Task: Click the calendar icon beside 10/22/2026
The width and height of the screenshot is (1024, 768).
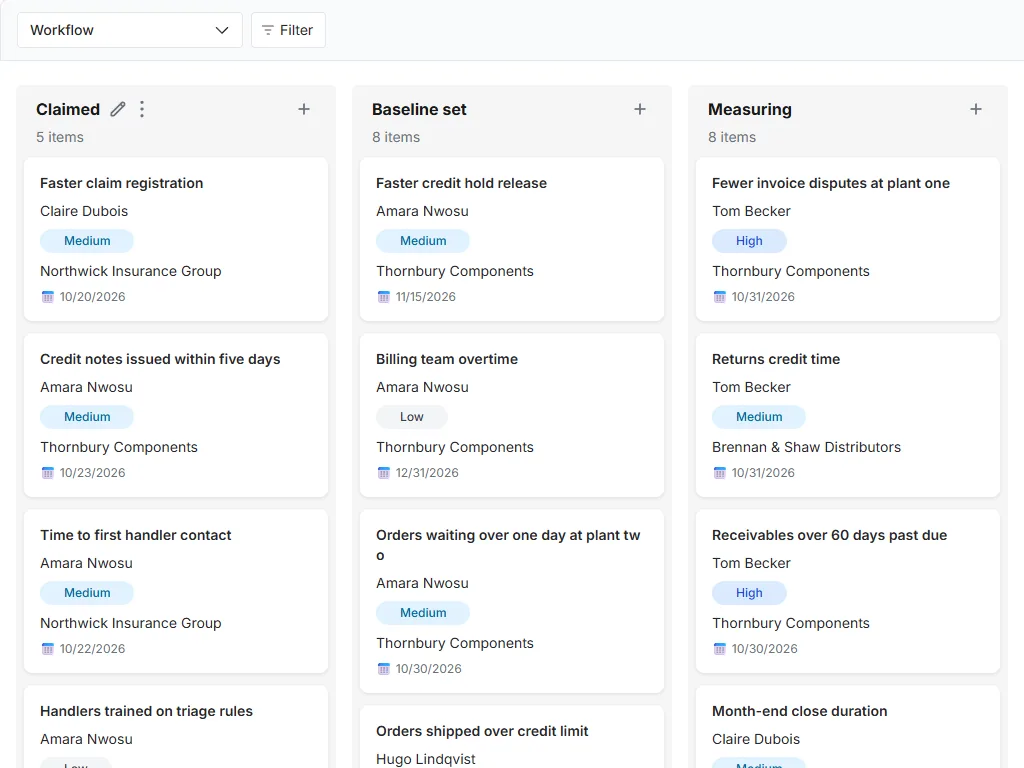Action: tap(48, 649)
